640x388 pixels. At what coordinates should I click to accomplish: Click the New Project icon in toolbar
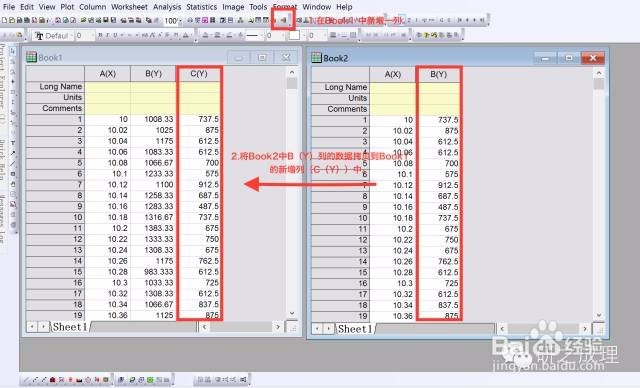click(x=4, y=20)
